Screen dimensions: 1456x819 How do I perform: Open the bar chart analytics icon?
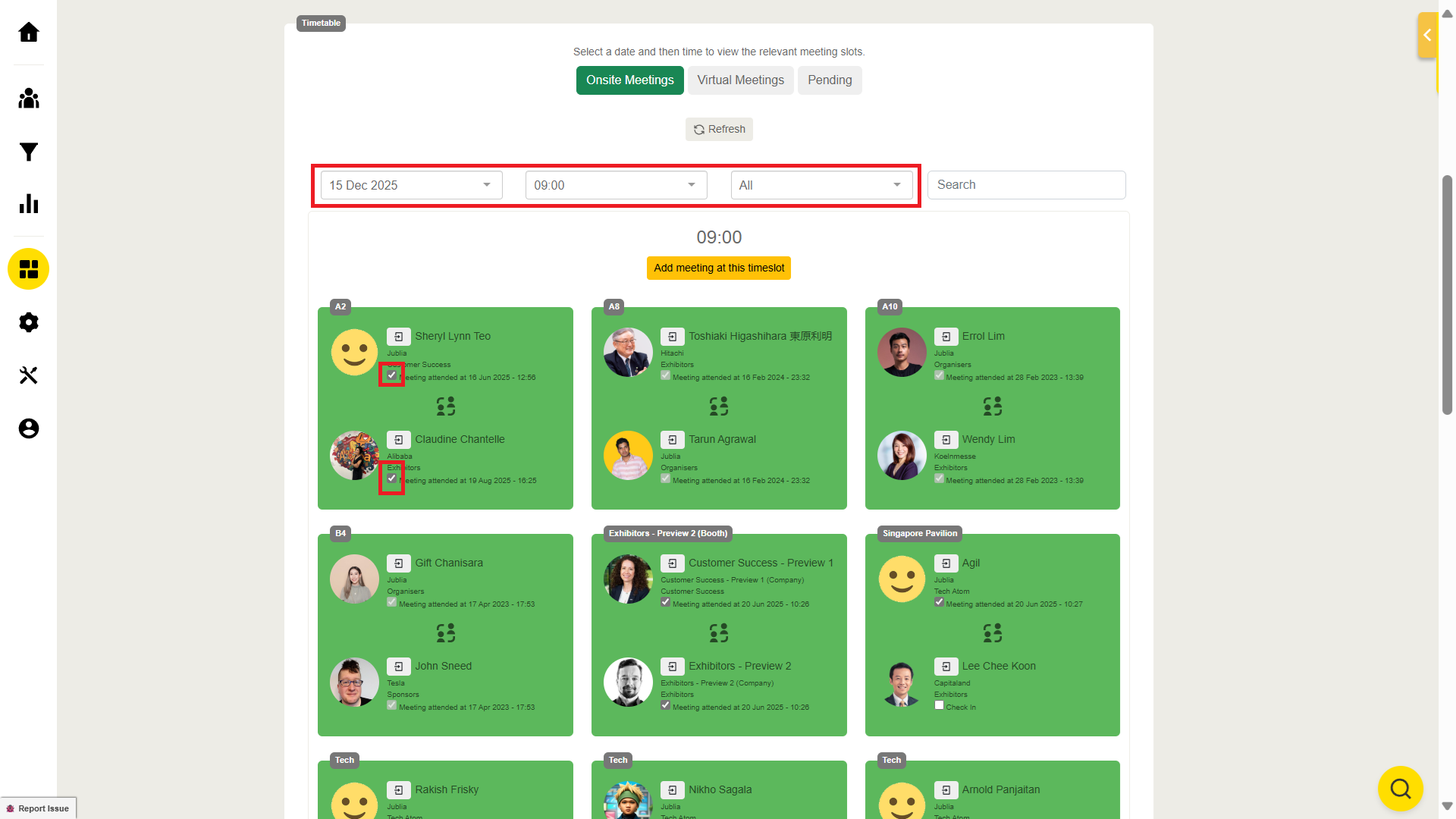tap(29, 203)
